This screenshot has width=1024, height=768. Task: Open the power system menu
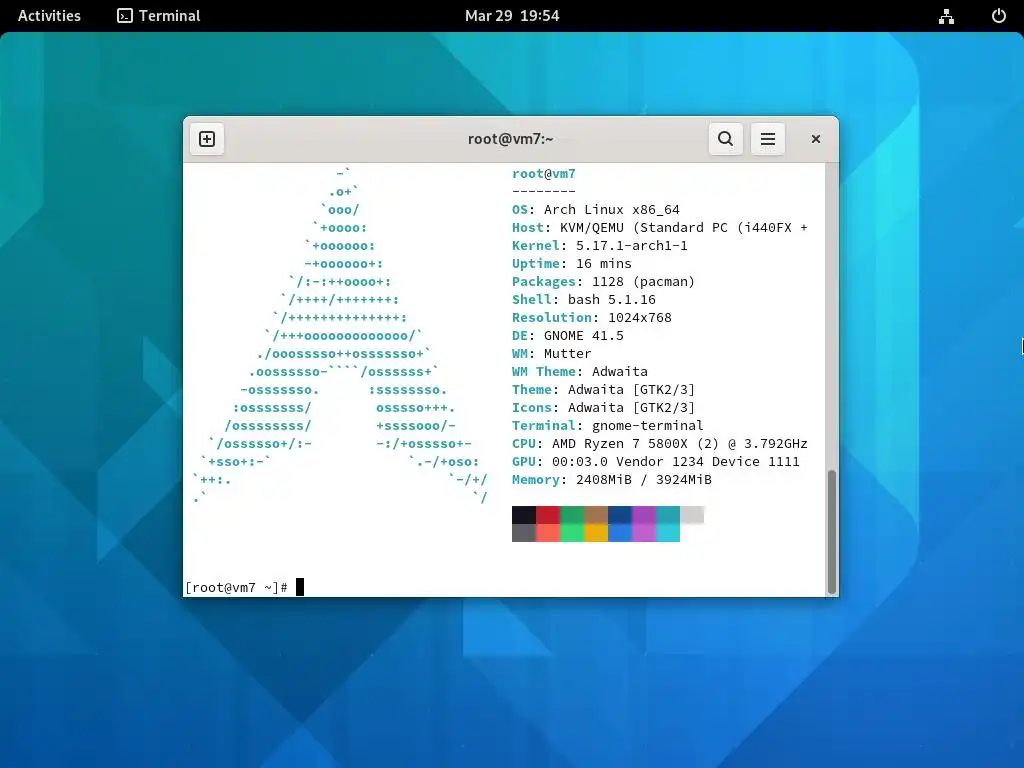(x=999, y=16)
